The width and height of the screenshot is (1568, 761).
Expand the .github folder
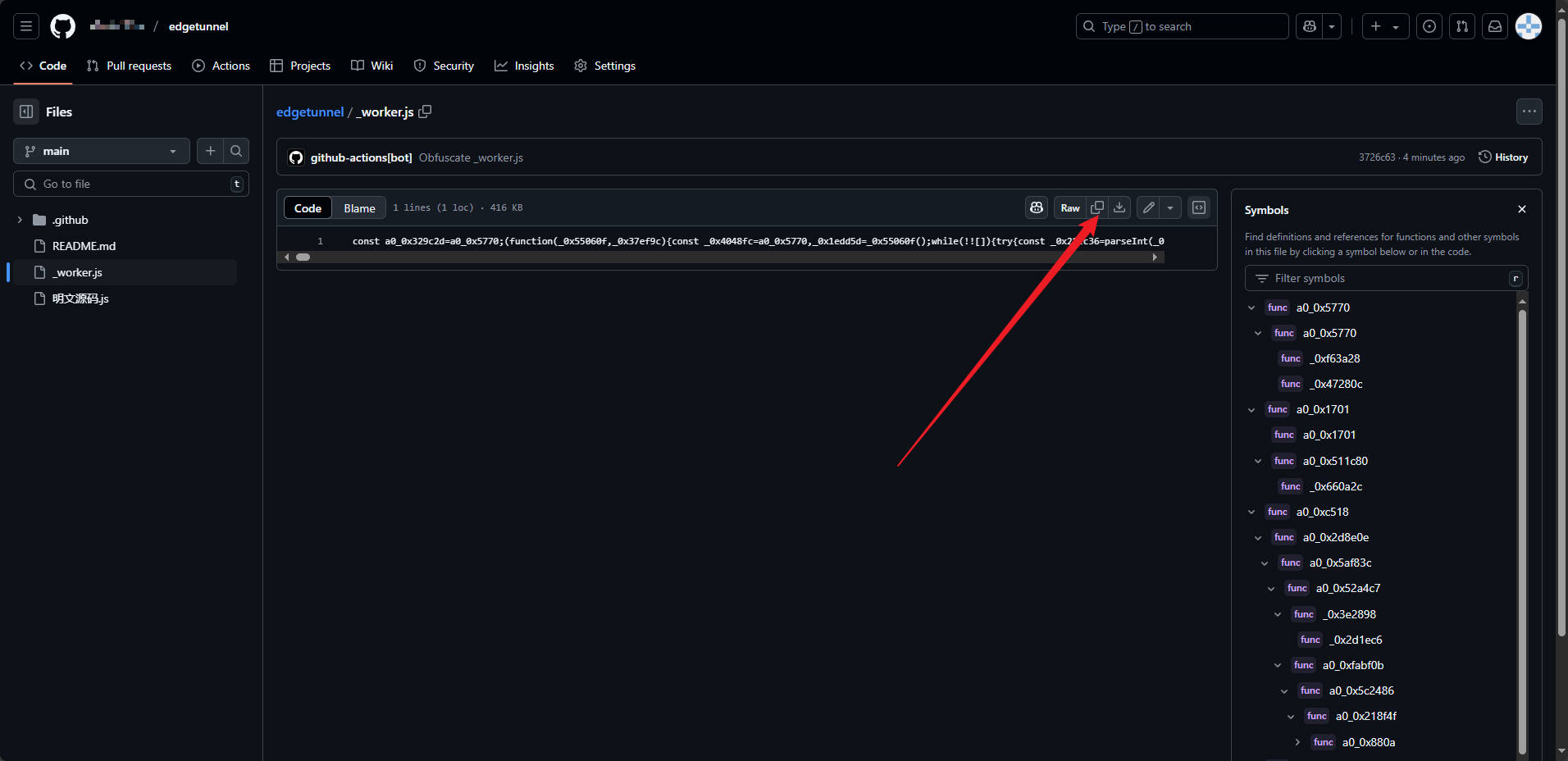(x=20, y=220)
